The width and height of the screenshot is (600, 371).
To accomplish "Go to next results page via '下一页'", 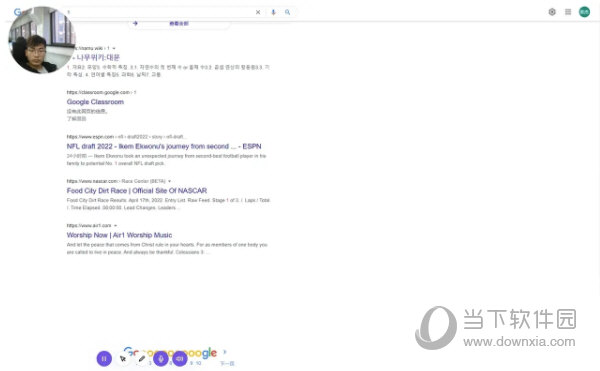I will click(227, 363).
